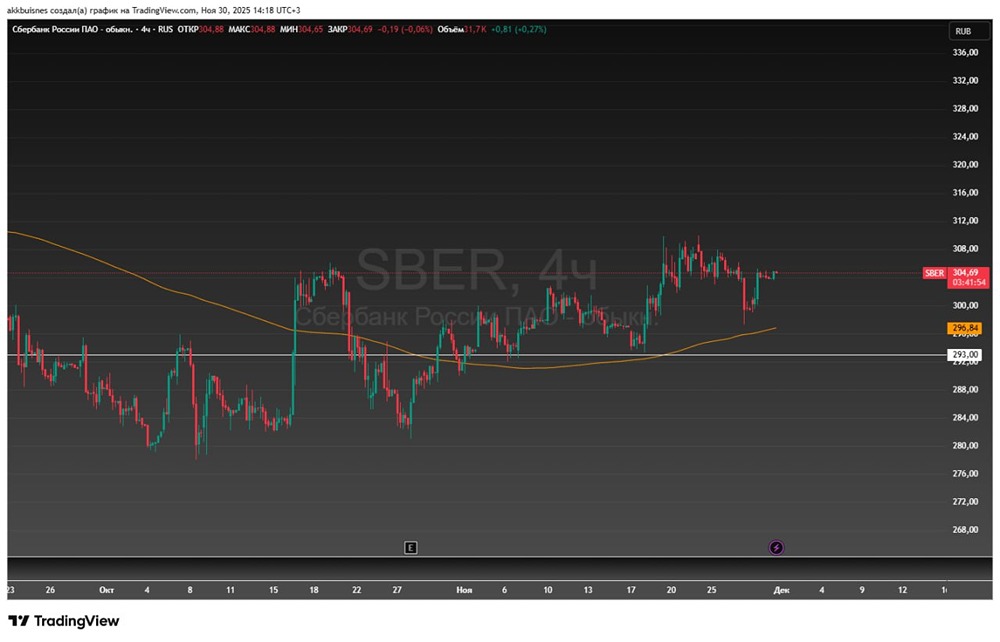1000x642 pixels.
Task: Click the 312,00 price axis label
Action: pos(965,221)
